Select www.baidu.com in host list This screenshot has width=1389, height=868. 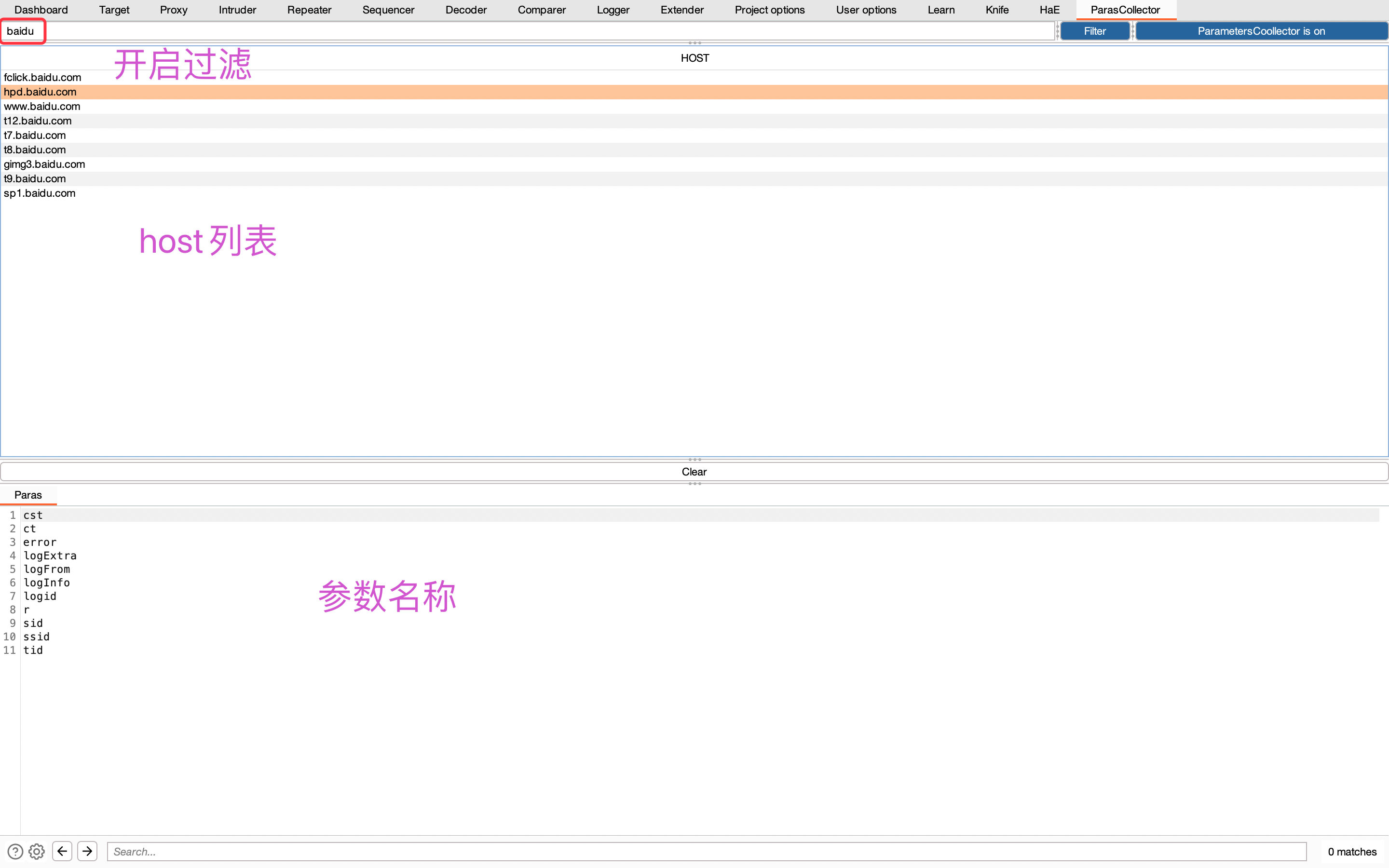click(x=42, y=106)
